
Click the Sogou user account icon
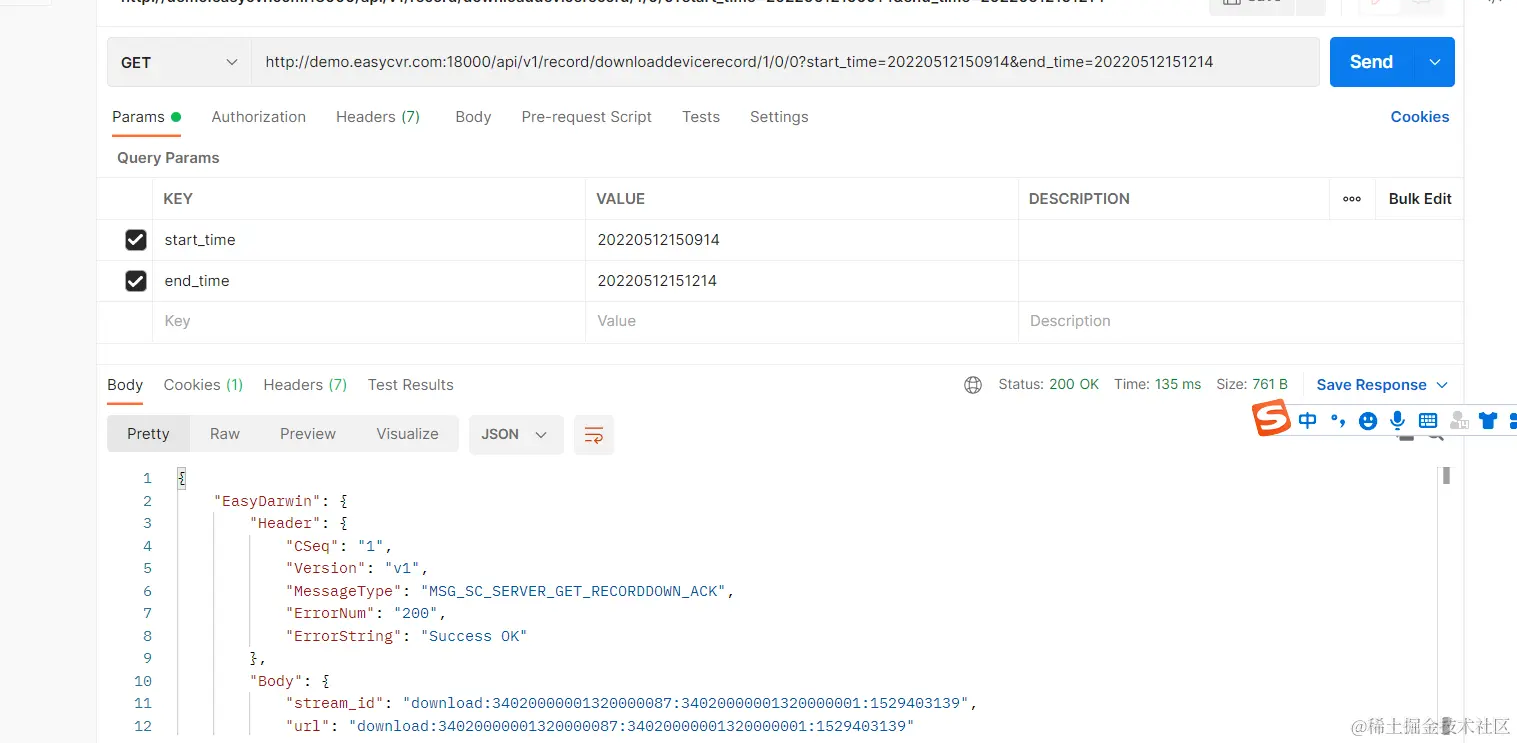(x=1458, y=421)
